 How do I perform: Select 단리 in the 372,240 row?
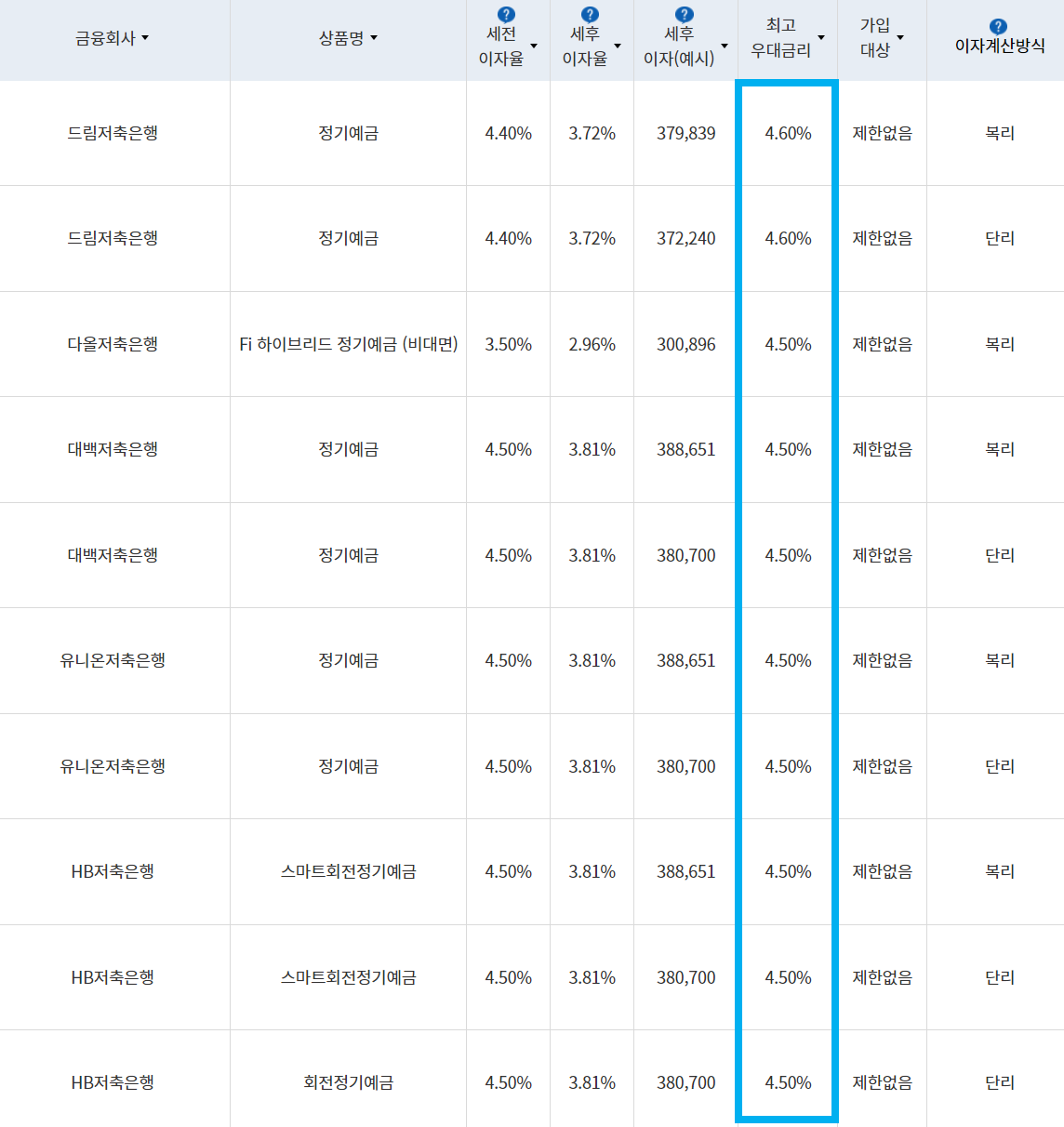point(1000,238)
